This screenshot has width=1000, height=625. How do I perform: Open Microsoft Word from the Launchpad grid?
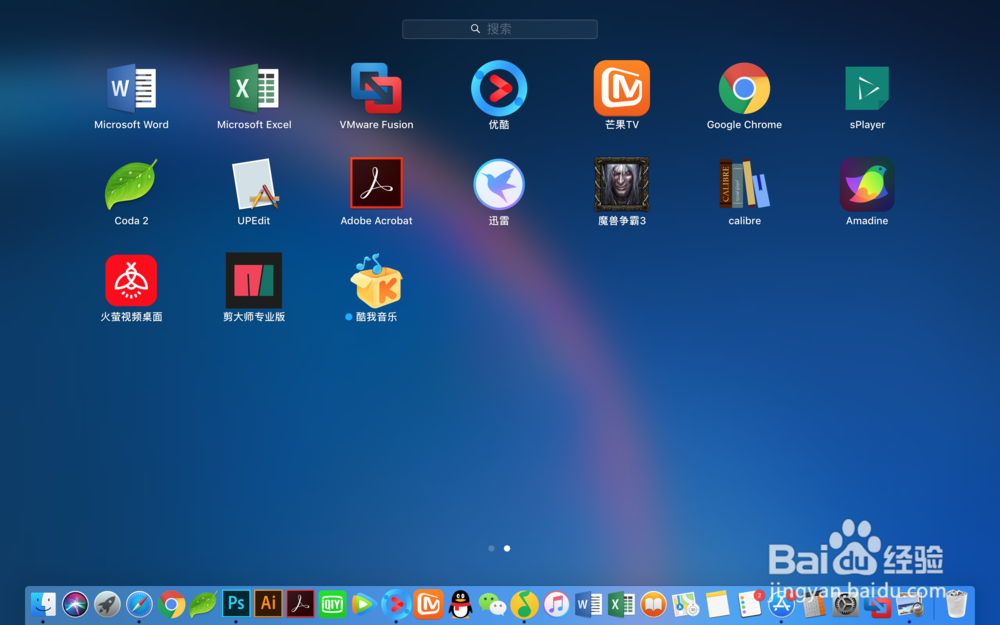pyautogui.click(x=131, y=88)
